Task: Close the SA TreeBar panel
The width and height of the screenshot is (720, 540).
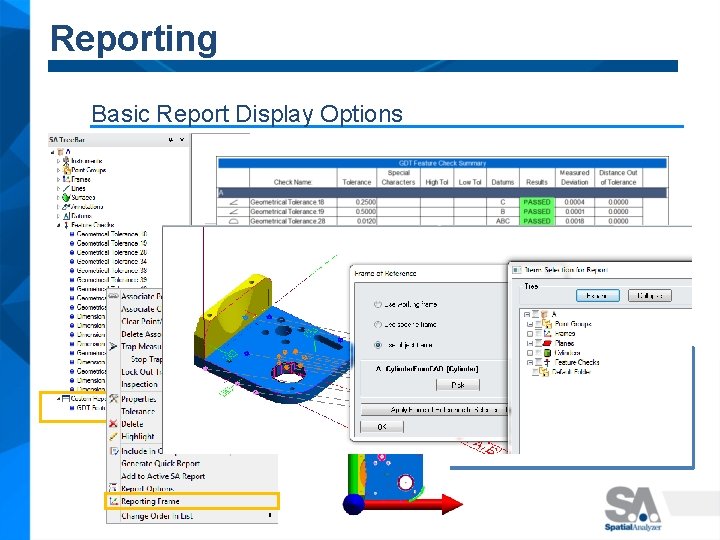Action: [x=182, y=139]
